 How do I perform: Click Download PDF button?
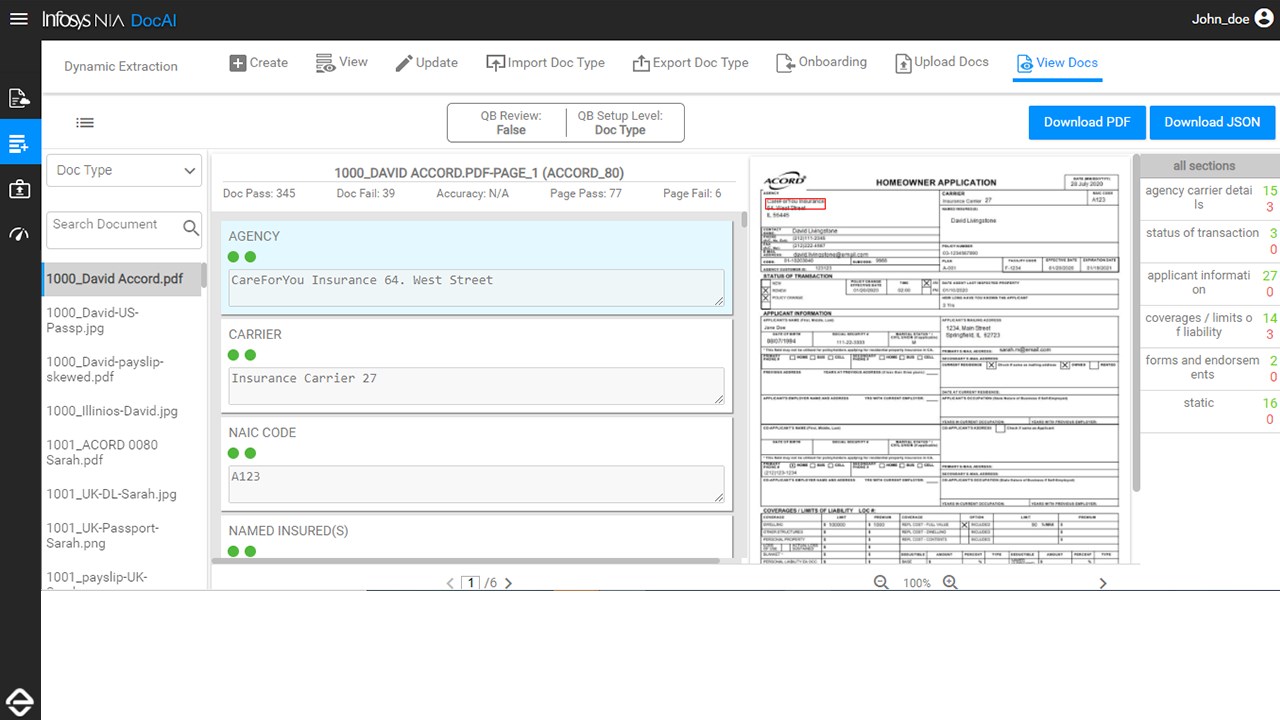1087,122
